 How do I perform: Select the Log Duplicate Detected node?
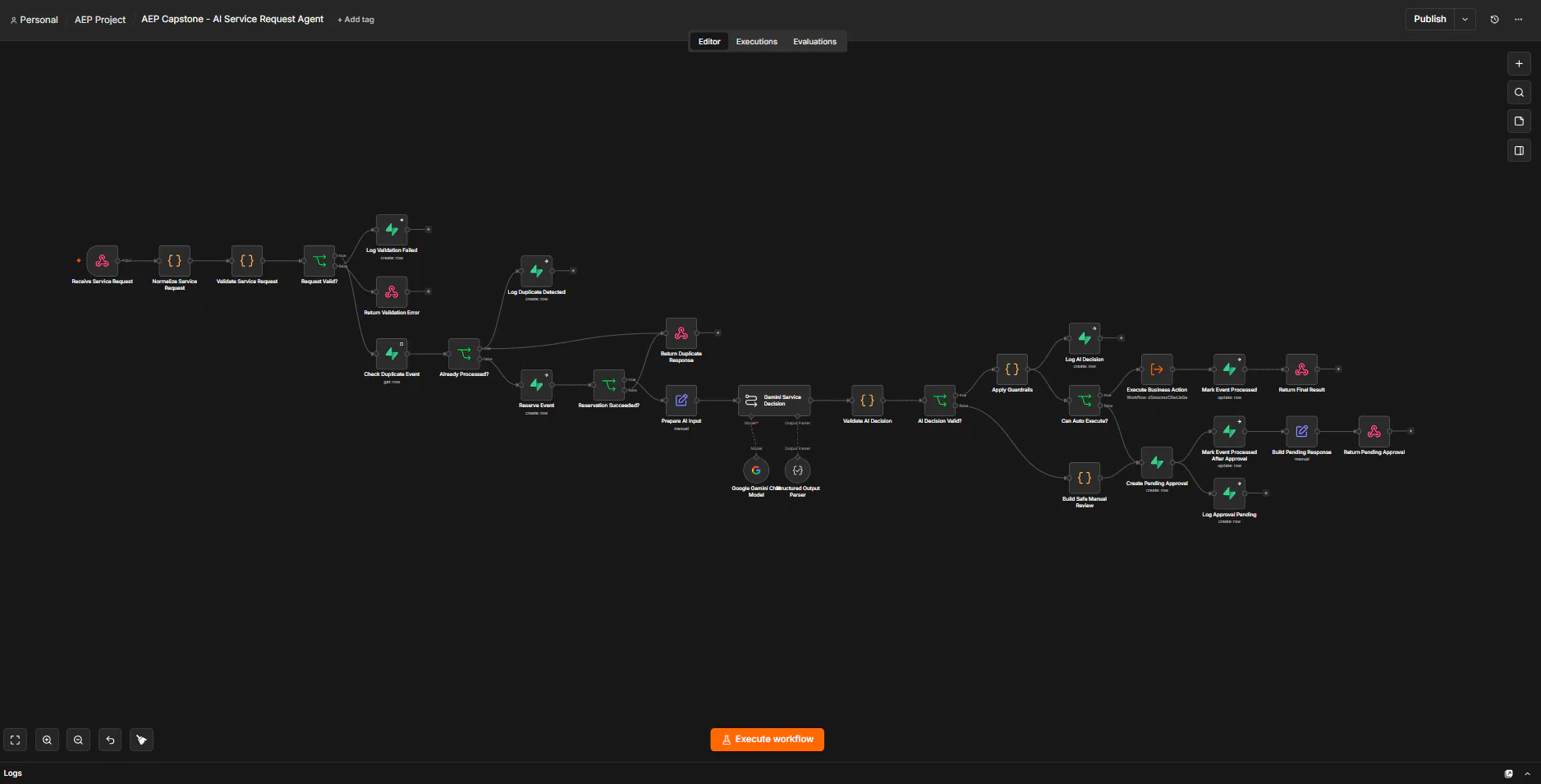tap(536, 271)
